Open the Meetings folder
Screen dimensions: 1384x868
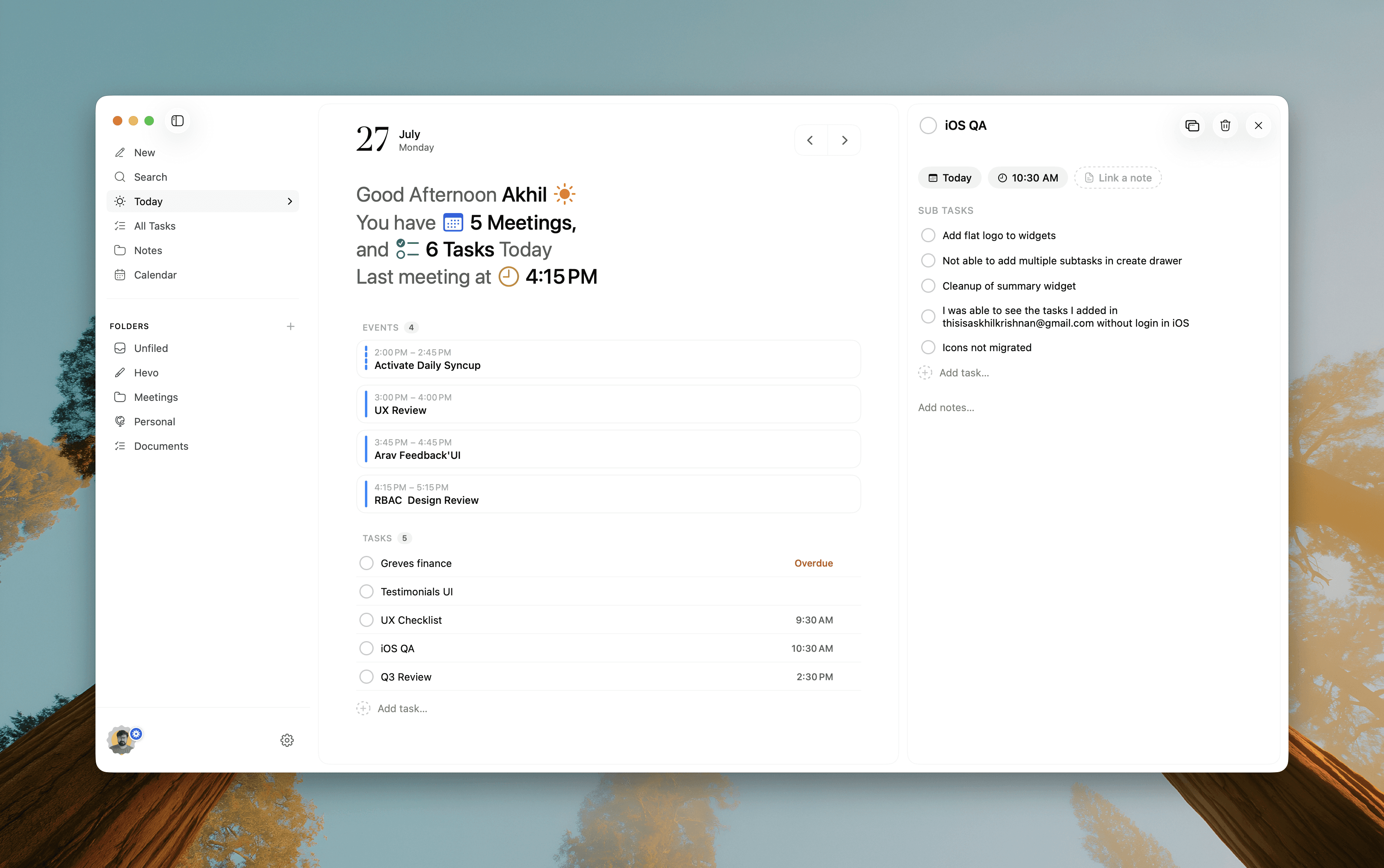click(203, 397)
